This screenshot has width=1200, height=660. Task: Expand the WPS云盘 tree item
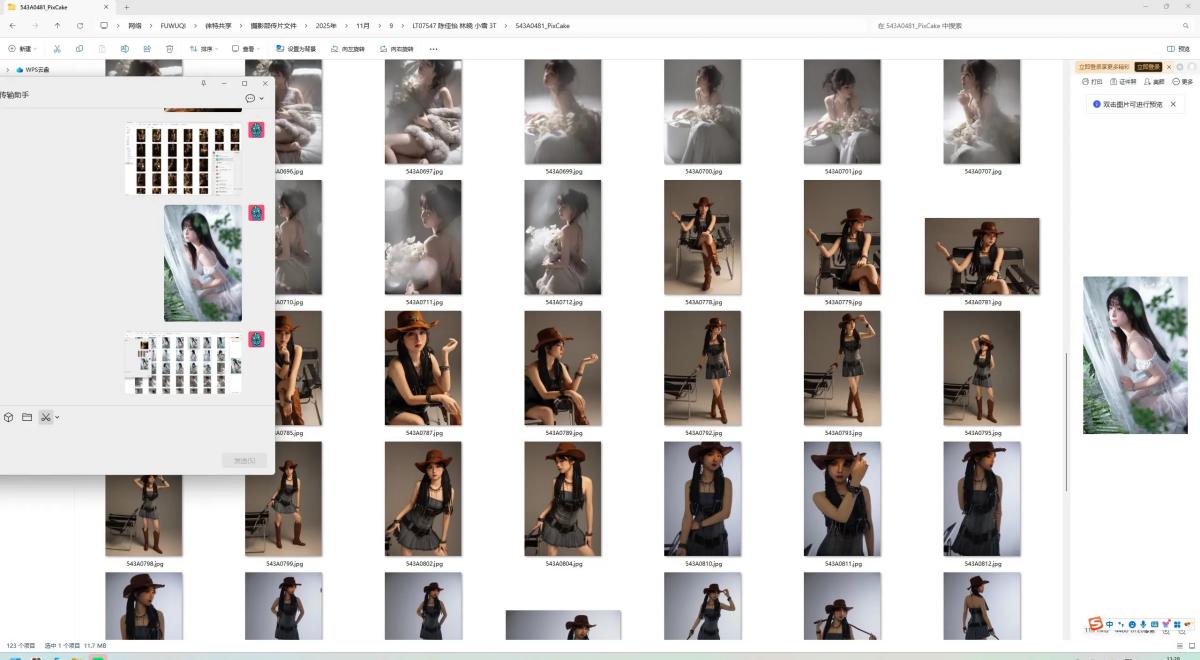tap(8, 70)
